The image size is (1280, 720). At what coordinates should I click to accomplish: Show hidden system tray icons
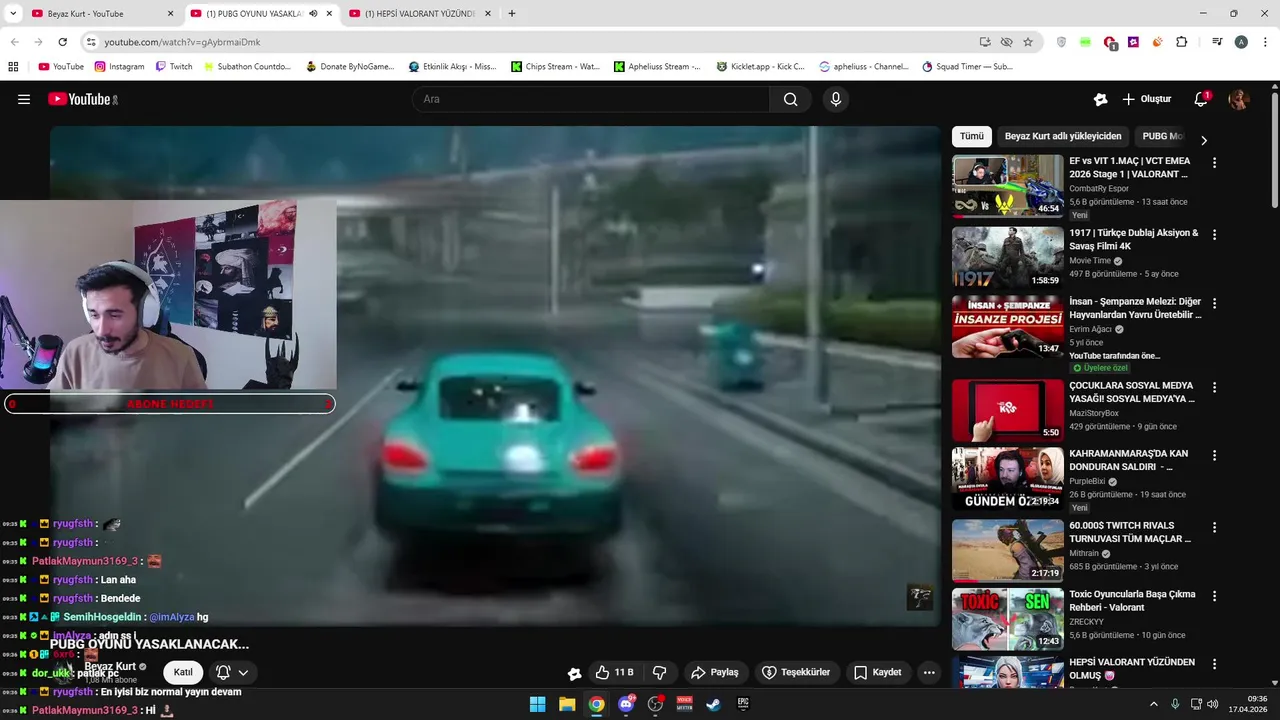[x=1153, y=704]
